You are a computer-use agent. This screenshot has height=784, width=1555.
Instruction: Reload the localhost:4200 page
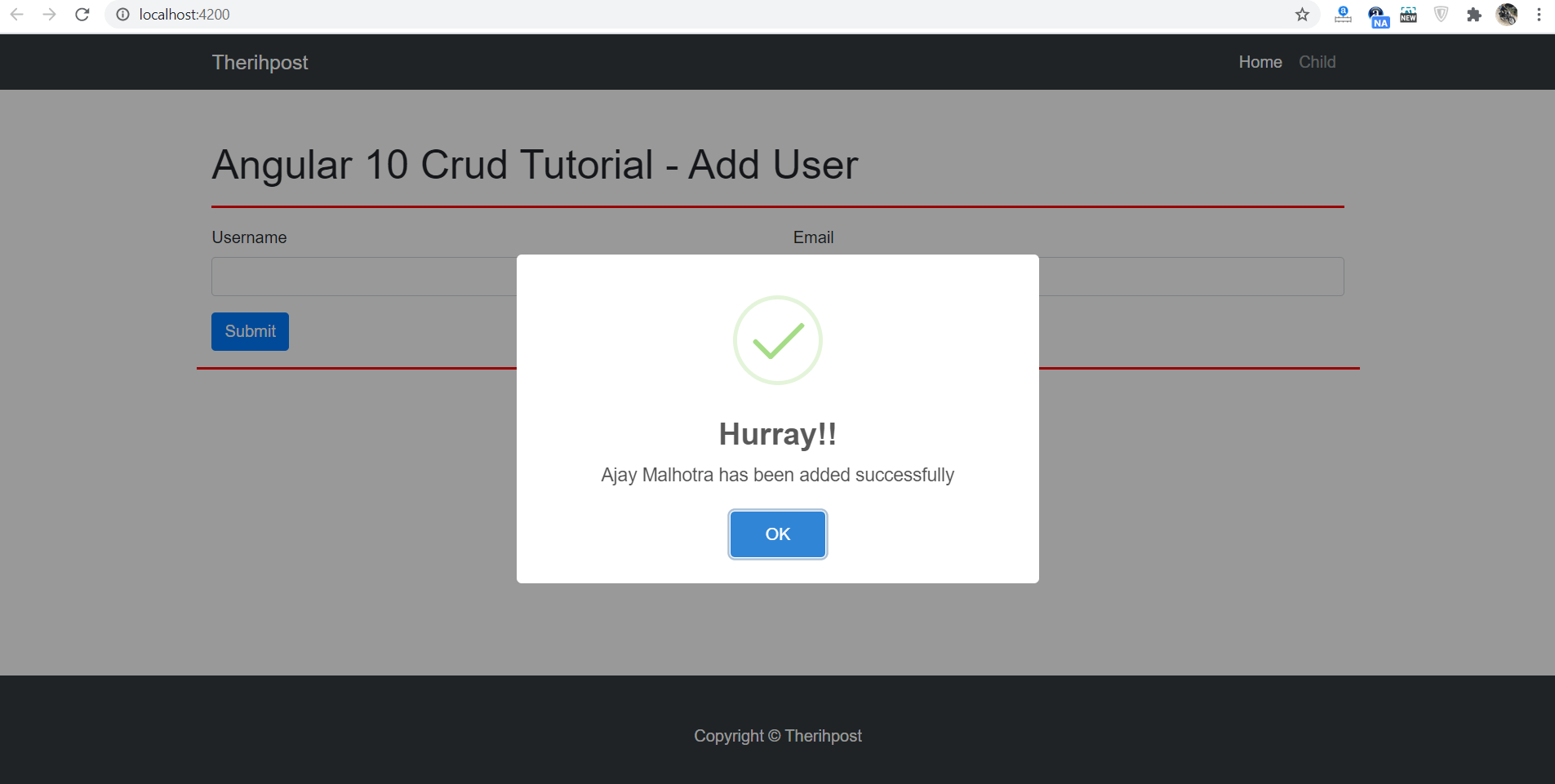[x=82, y=14]
